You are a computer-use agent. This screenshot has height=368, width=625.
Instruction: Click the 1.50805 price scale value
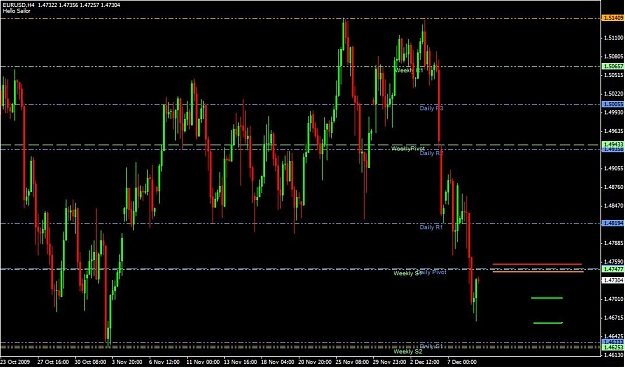(614, 56)
